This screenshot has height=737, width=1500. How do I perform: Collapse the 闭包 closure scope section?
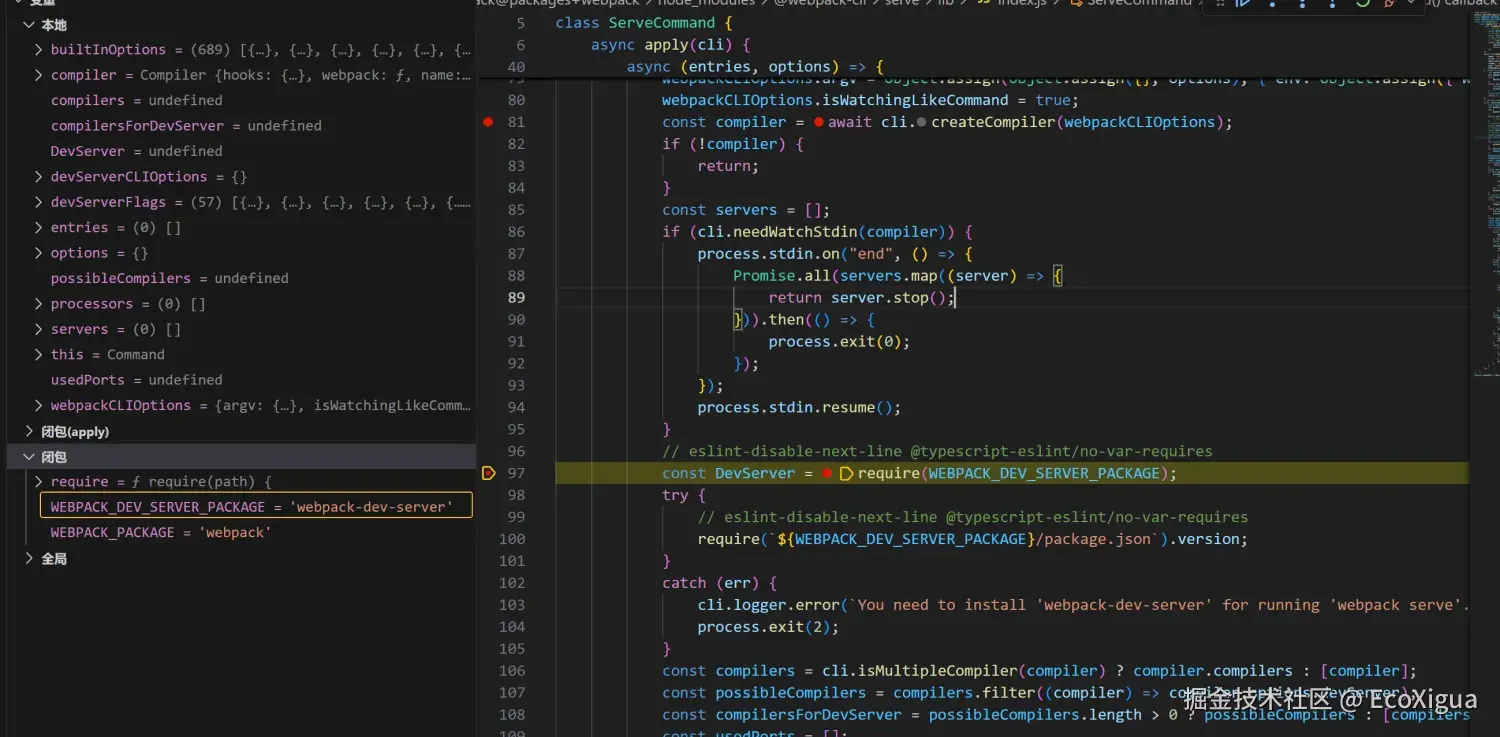pyautogui.click(x=28, y=457)
